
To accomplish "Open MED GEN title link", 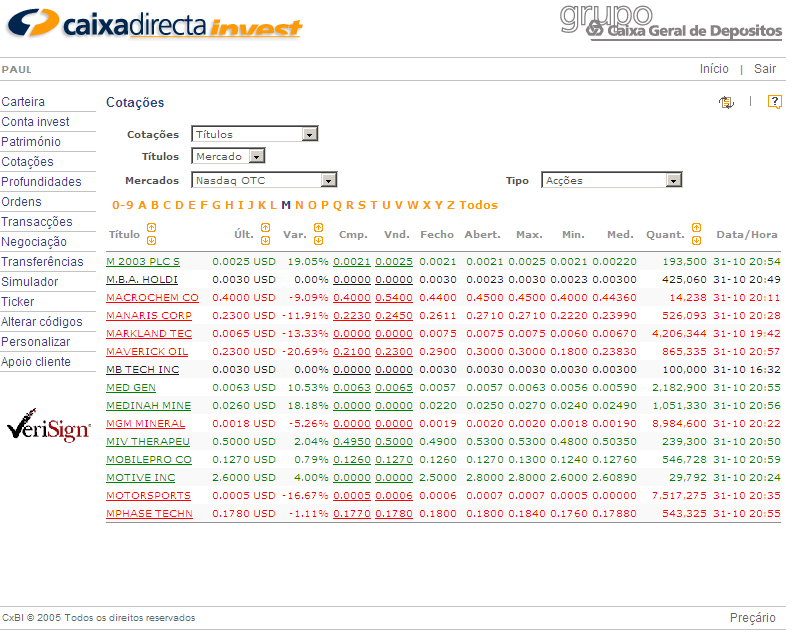I will [x=131, y=388].
